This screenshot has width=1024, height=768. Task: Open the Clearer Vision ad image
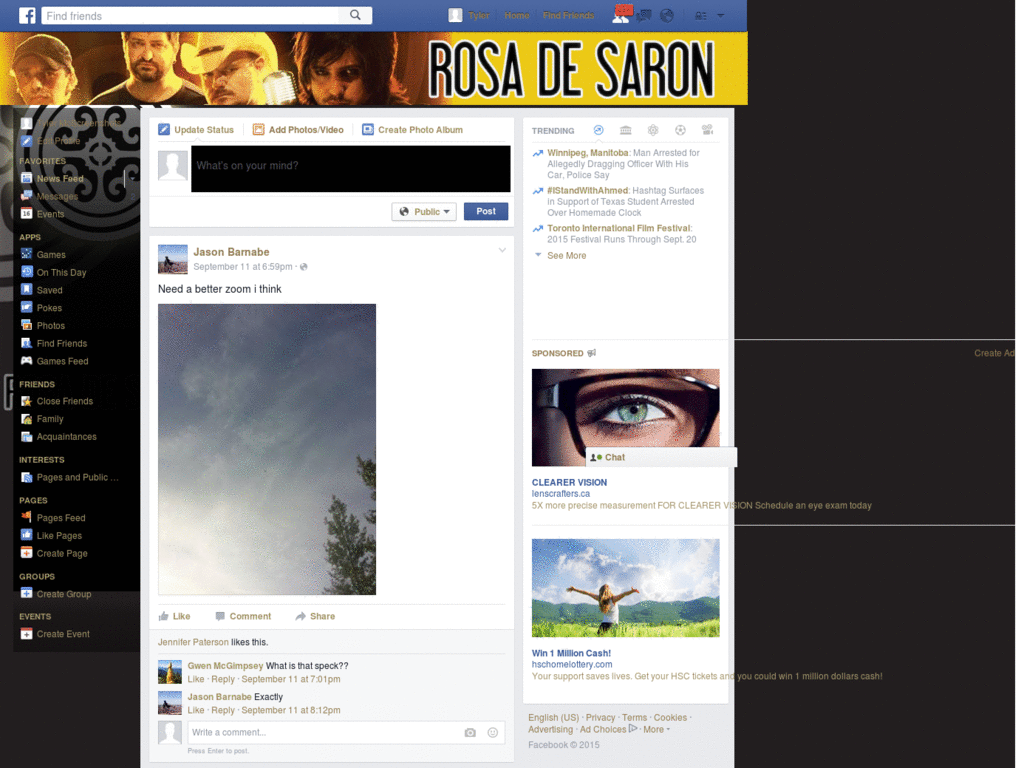pos(626,417)
